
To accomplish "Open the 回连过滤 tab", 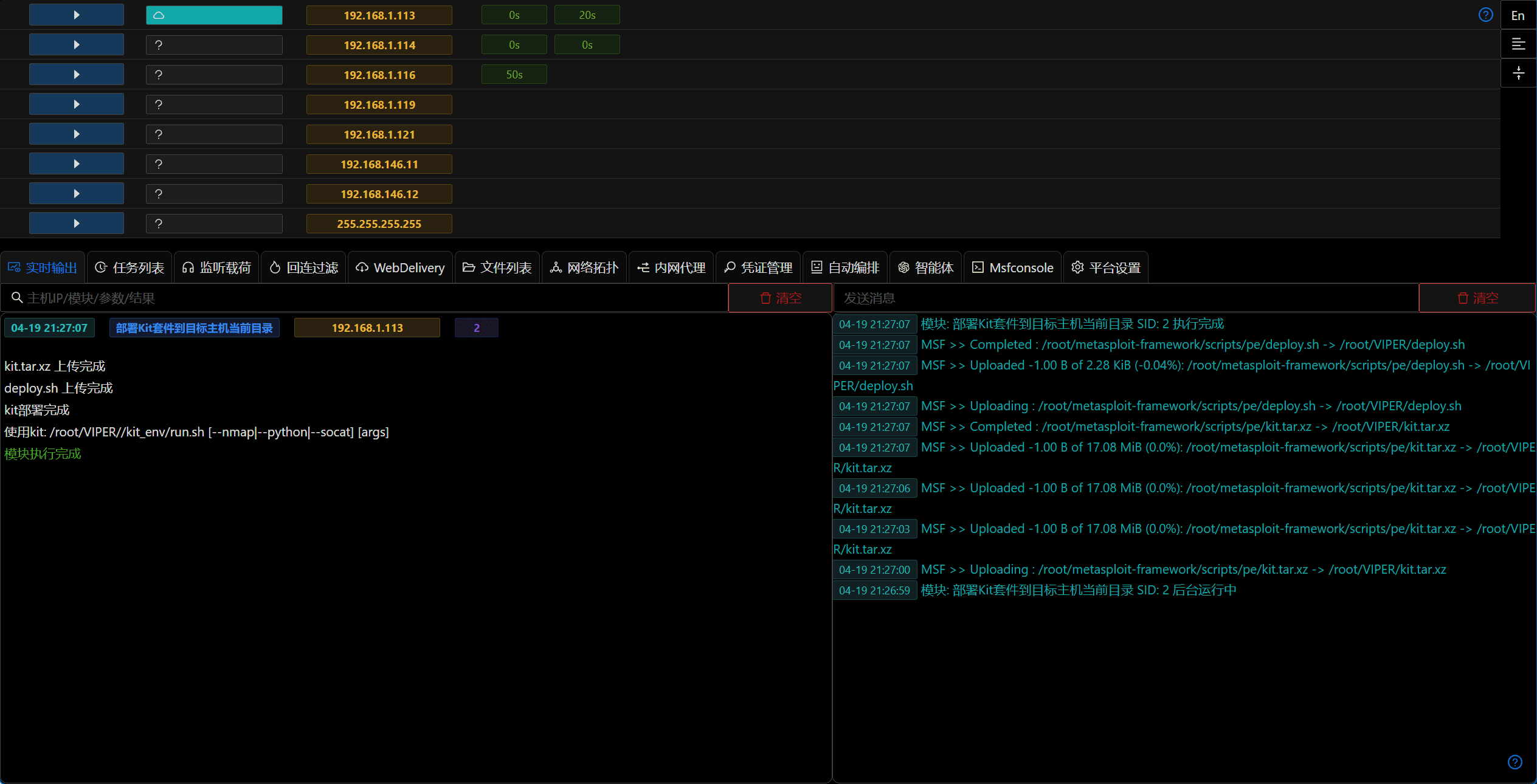I will pos(303,267).
